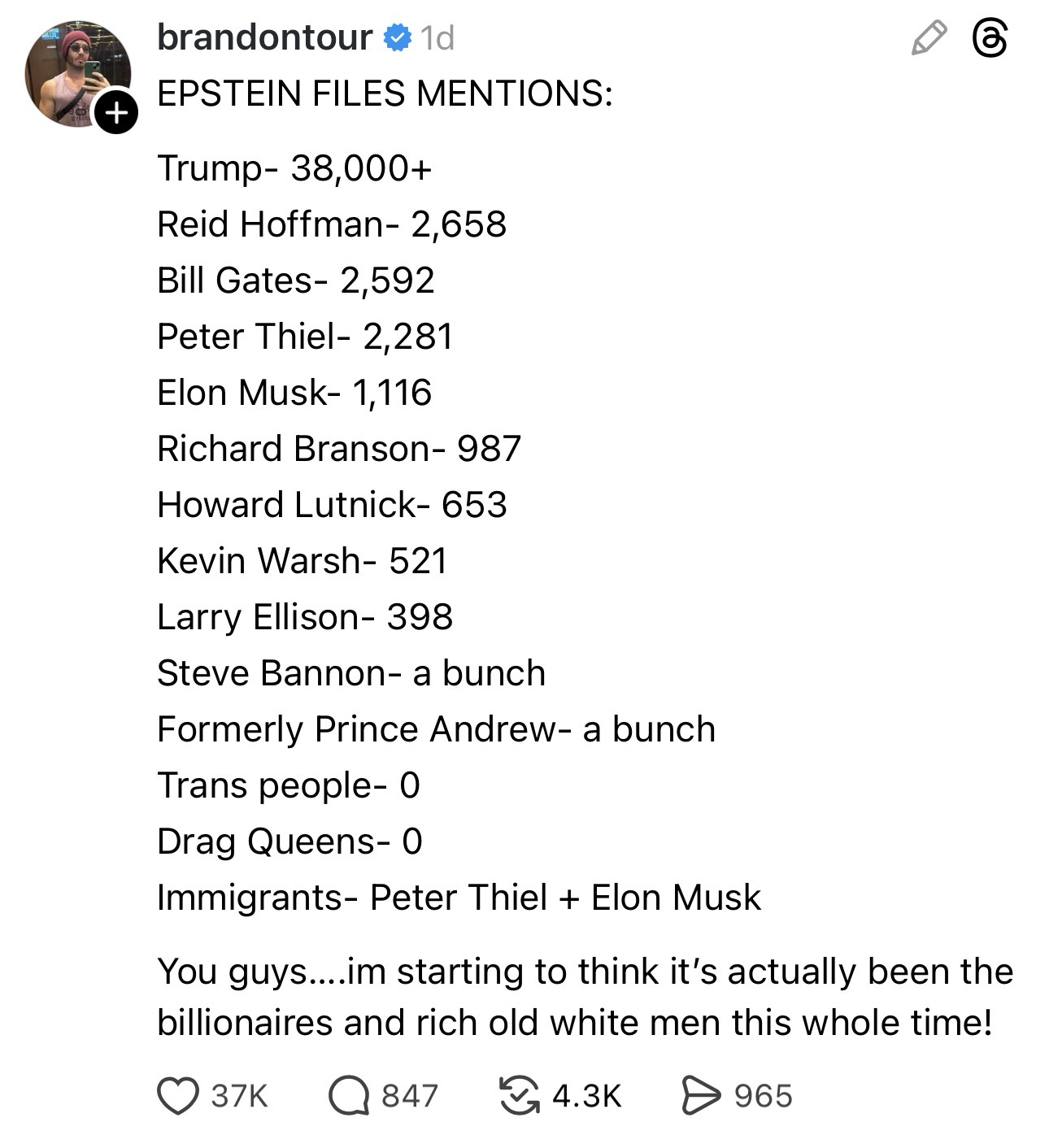Click the Threads logo icon
This screenshot has width=1049, height=1148.
[990, 39]
